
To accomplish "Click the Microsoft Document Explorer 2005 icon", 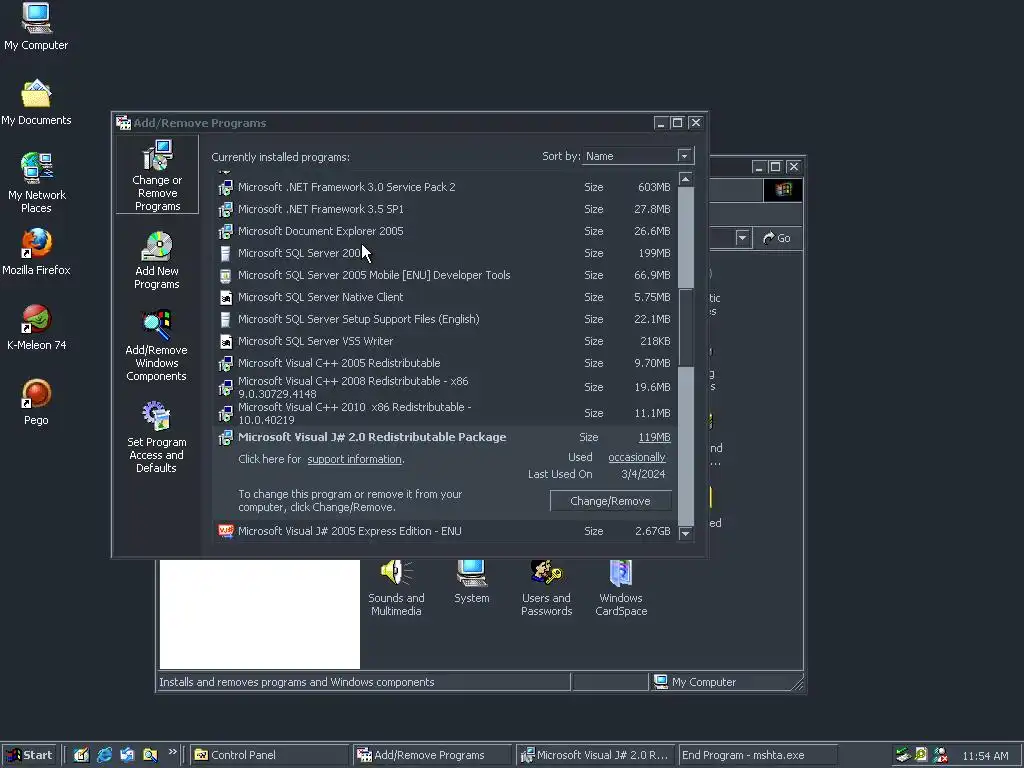I will coord(225,231).
